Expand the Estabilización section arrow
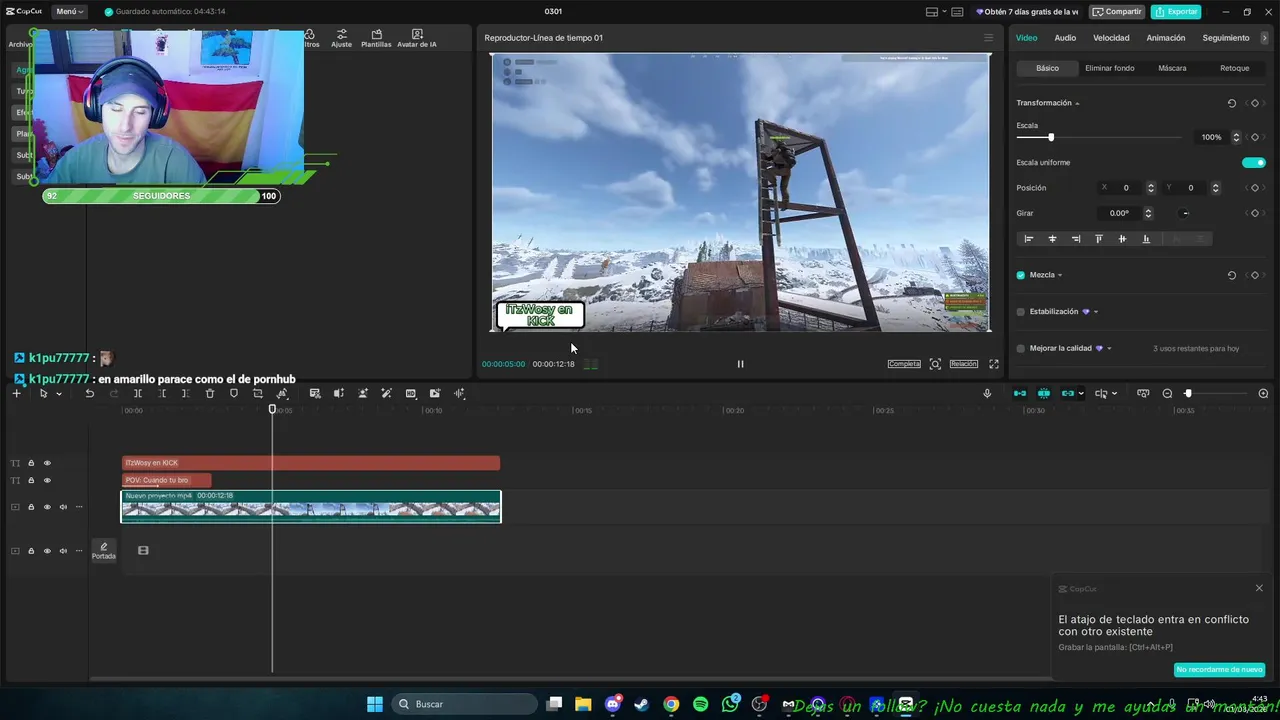 pyautogui.click(x=1096, y=312)
